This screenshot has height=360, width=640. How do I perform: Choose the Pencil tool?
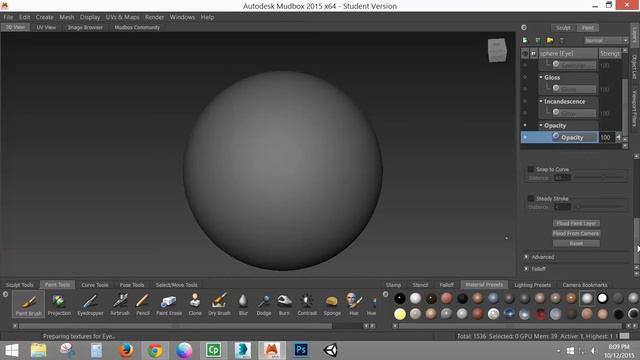[142, 304]
